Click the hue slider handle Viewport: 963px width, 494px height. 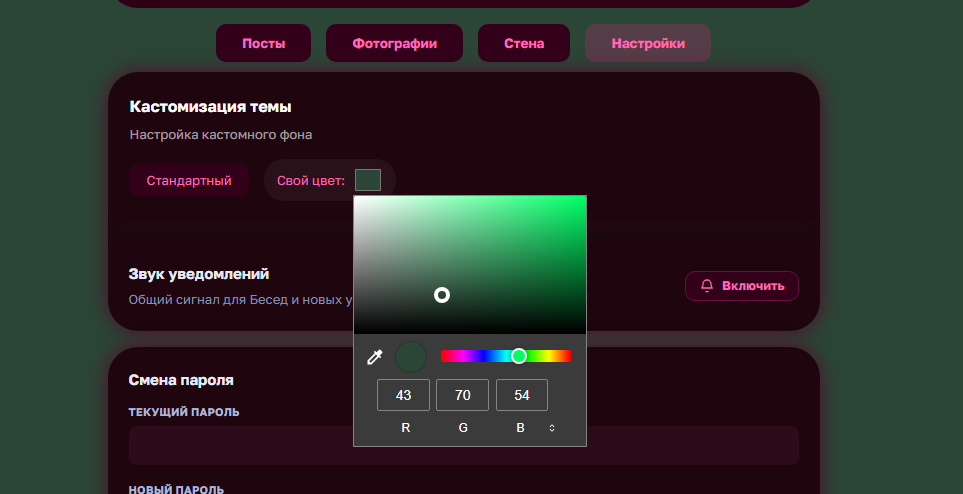(519, 356)
